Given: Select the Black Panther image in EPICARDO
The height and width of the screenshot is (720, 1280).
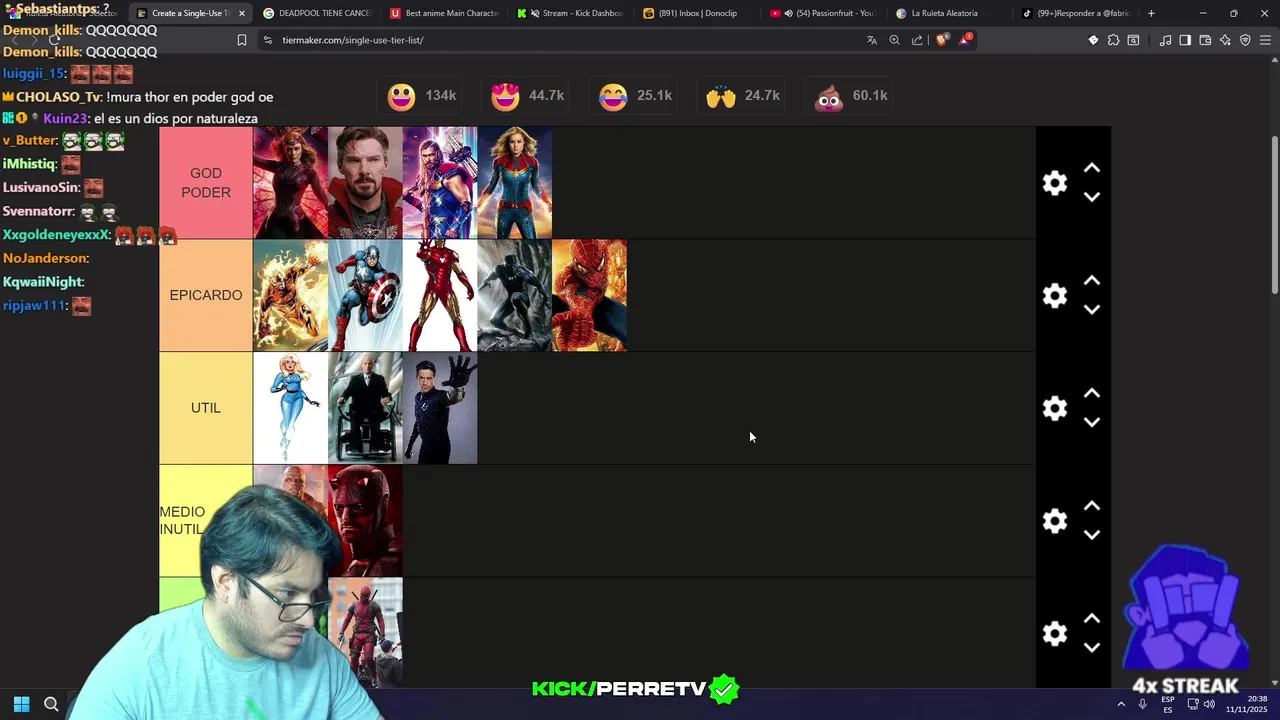Looking at the screenshot, I should click(x=515, y=296).
